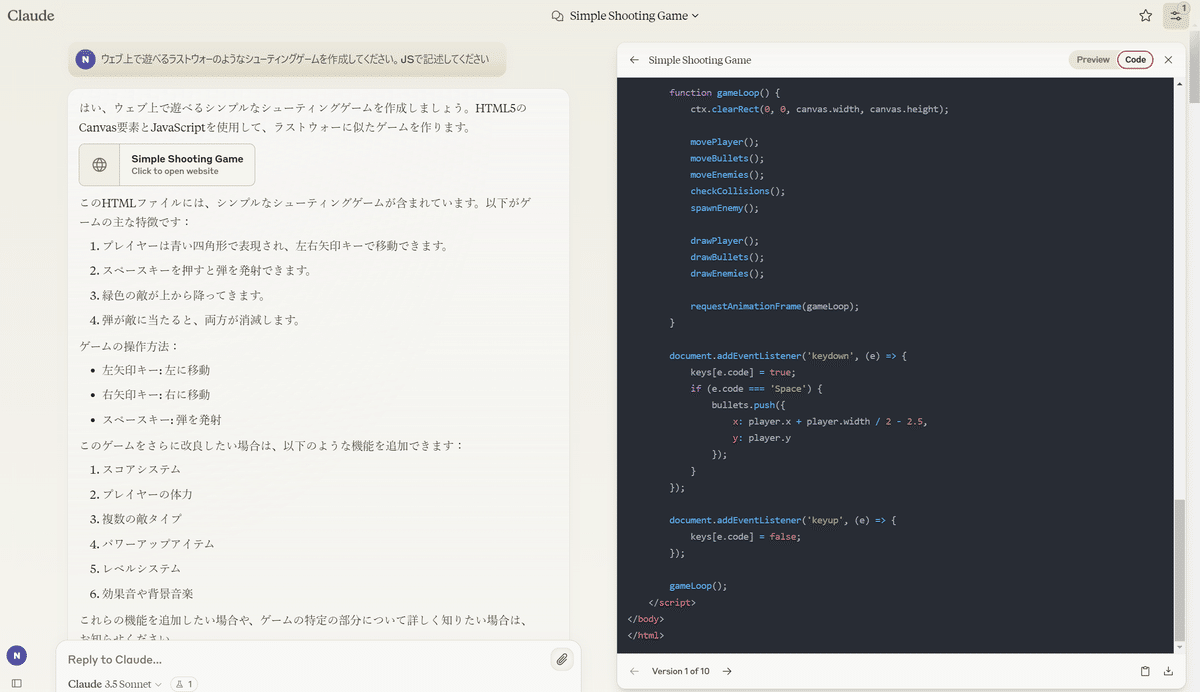Click the 'movePlayer();' code line
The width and height of the screenshot is (1200, 692).
(x=724, y=142)
